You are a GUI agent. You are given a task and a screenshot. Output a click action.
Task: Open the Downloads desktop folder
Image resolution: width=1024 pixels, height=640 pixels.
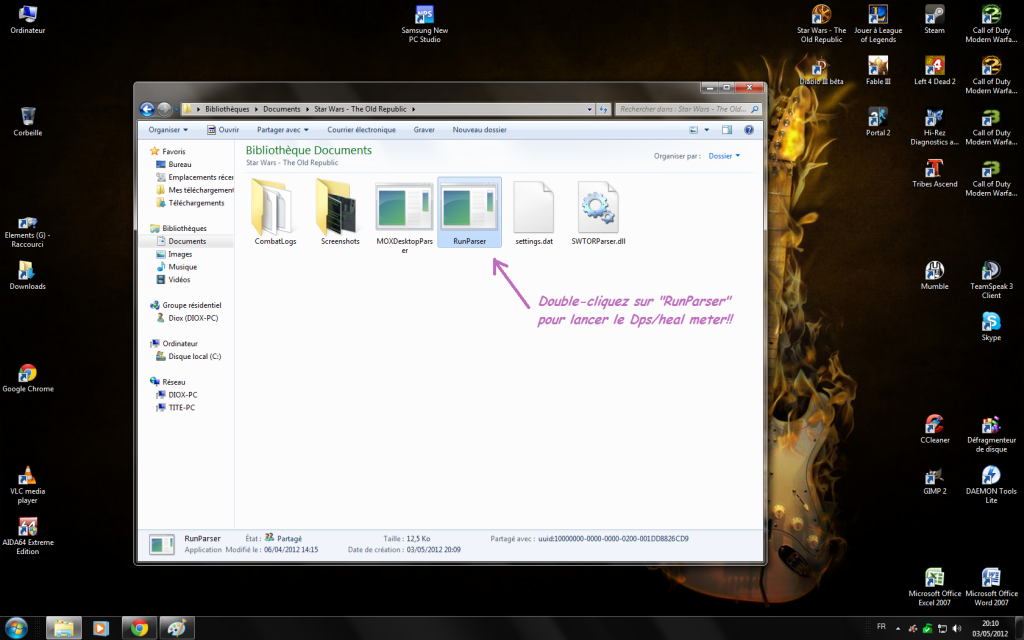pos(27,275)
